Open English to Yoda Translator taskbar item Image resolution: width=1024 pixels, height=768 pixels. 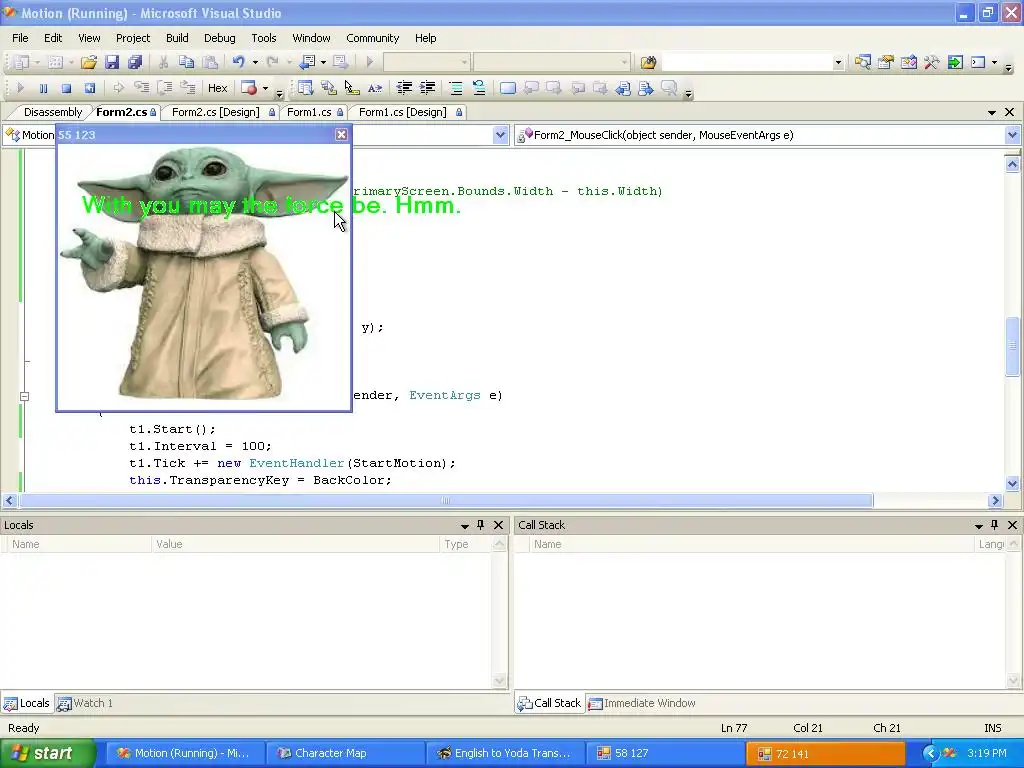tap(505, 754)
